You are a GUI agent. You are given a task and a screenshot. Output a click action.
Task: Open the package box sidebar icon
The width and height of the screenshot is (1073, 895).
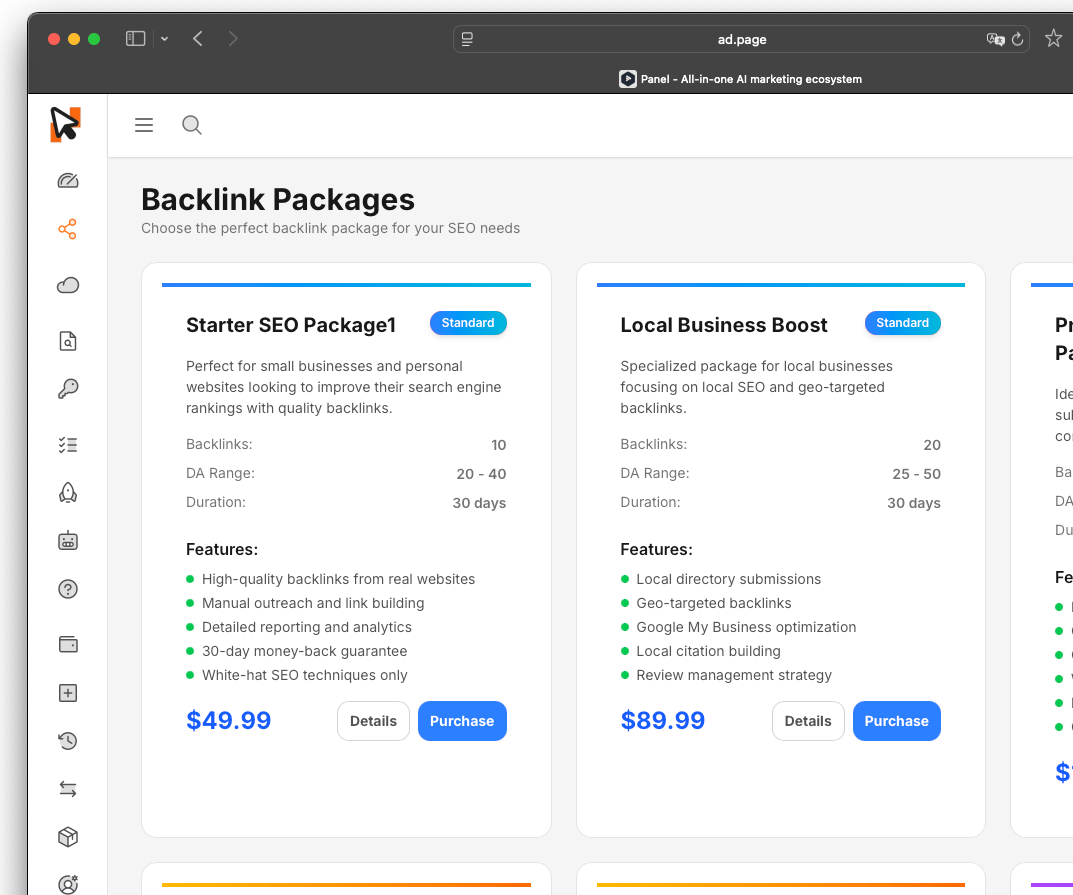67,837
